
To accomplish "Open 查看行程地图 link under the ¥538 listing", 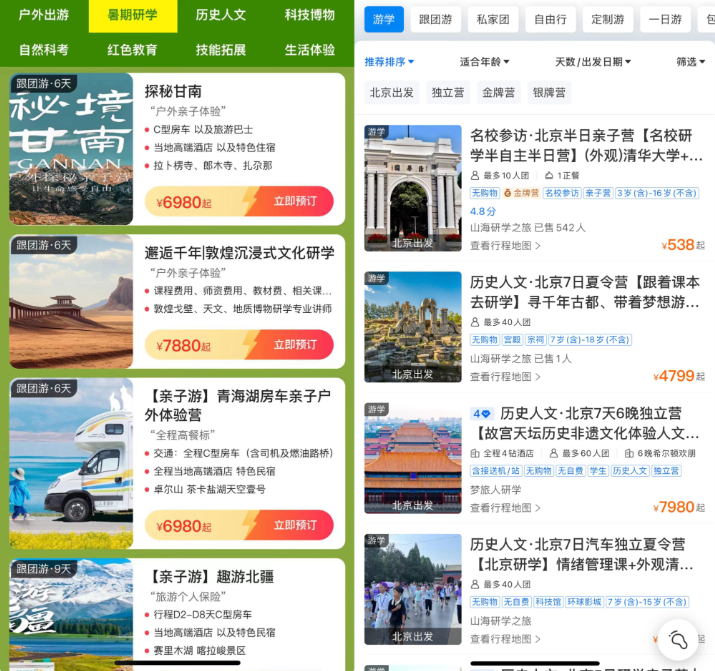I will click(505, 245).
